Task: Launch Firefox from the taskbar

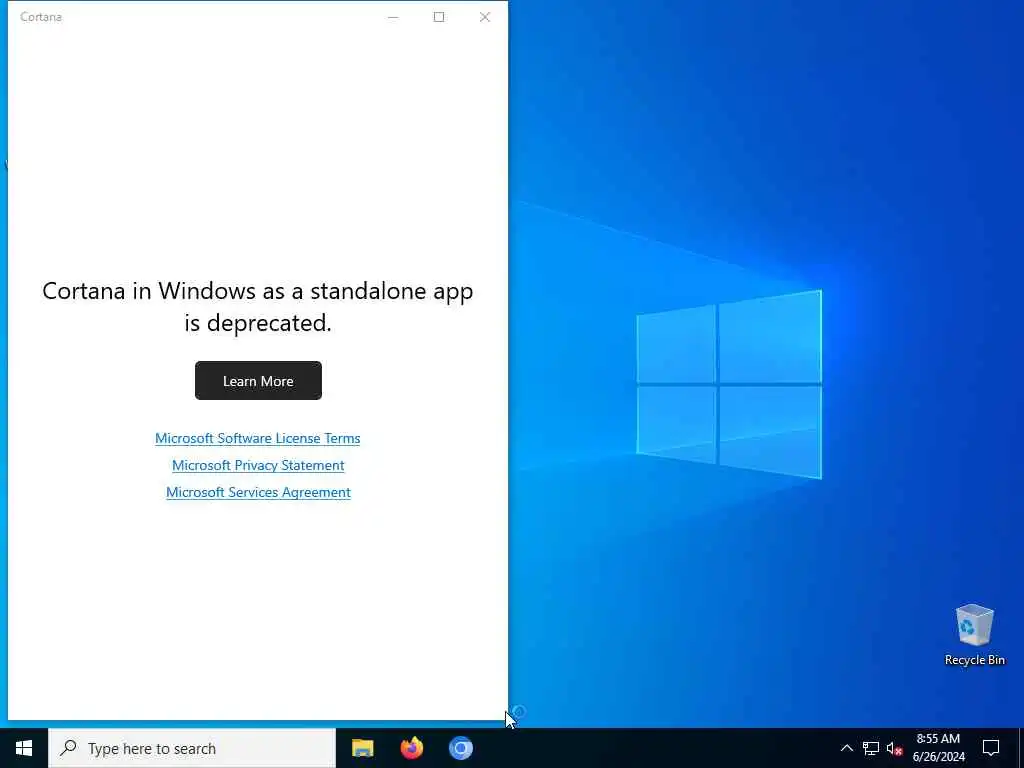Action: click(x=411, y=748)
